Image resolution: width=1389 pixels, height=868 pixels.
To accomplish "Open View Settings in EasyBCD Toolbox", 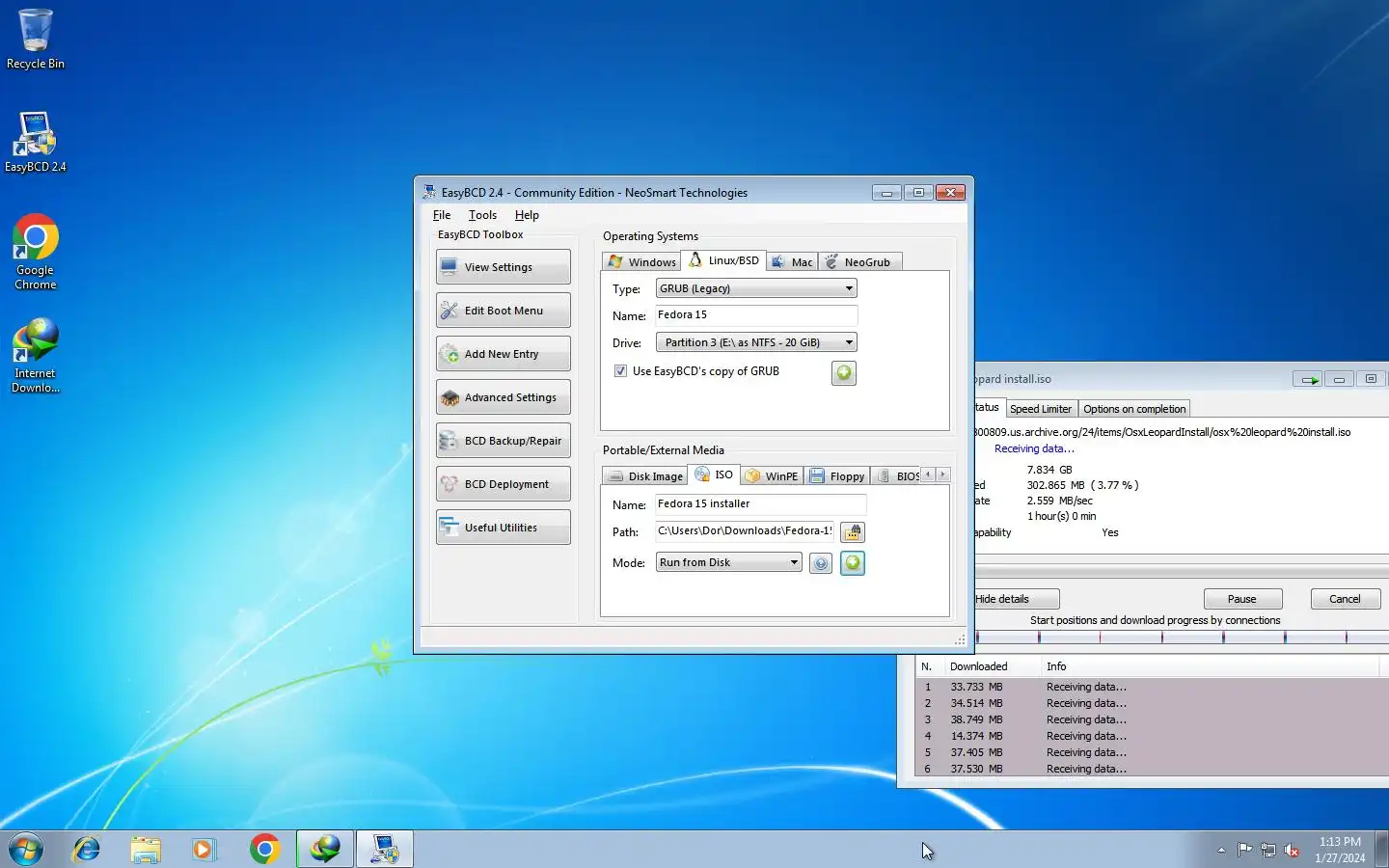I will click(503, 267).
